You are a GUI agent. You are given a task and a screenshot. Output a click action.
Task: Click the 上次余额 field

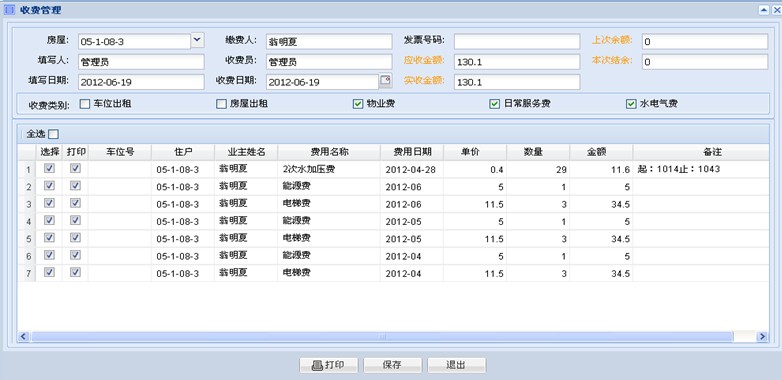pos(705,41)
